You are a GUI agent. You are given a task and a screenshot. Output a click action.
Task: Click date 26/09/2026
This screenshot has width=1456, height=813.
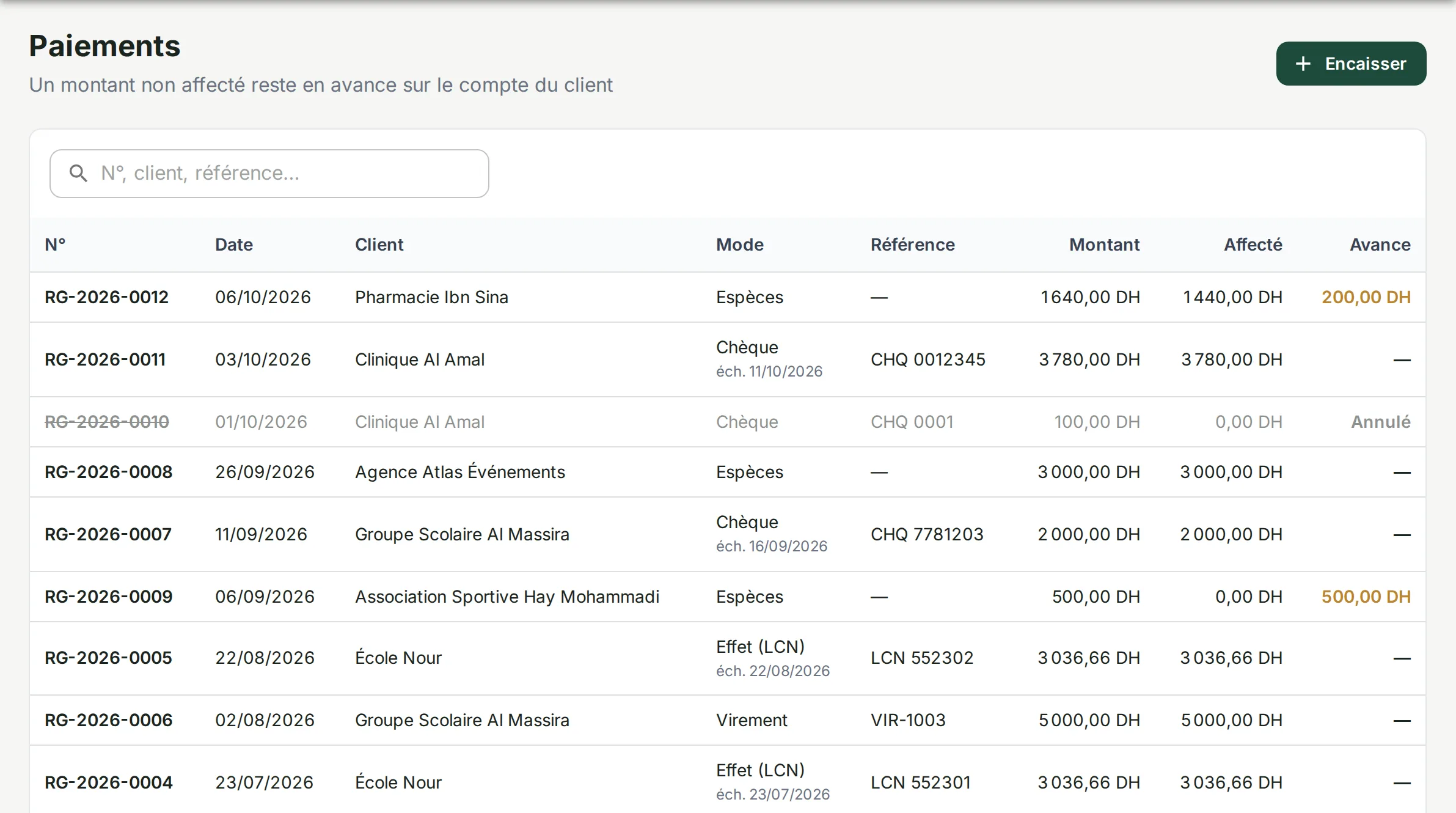point(265,472)
